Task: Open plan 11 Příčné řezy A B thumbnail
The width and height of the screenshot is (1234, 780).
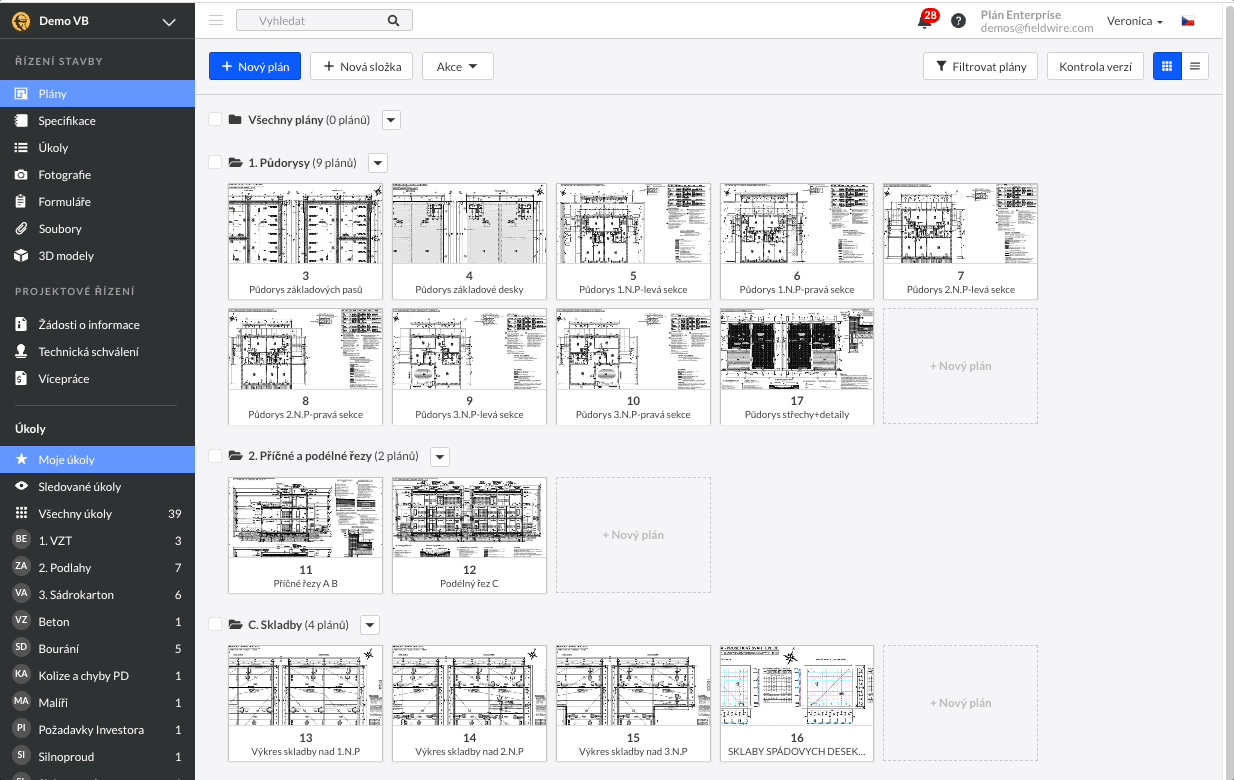Action: coord(305,535)
